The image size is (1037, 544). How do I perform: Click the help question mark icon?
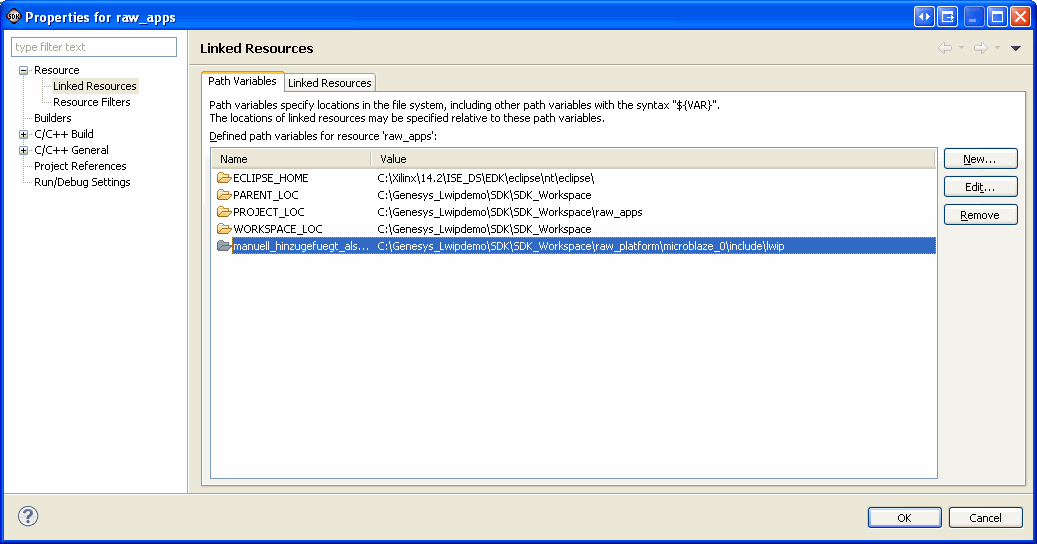click(28, 516)
